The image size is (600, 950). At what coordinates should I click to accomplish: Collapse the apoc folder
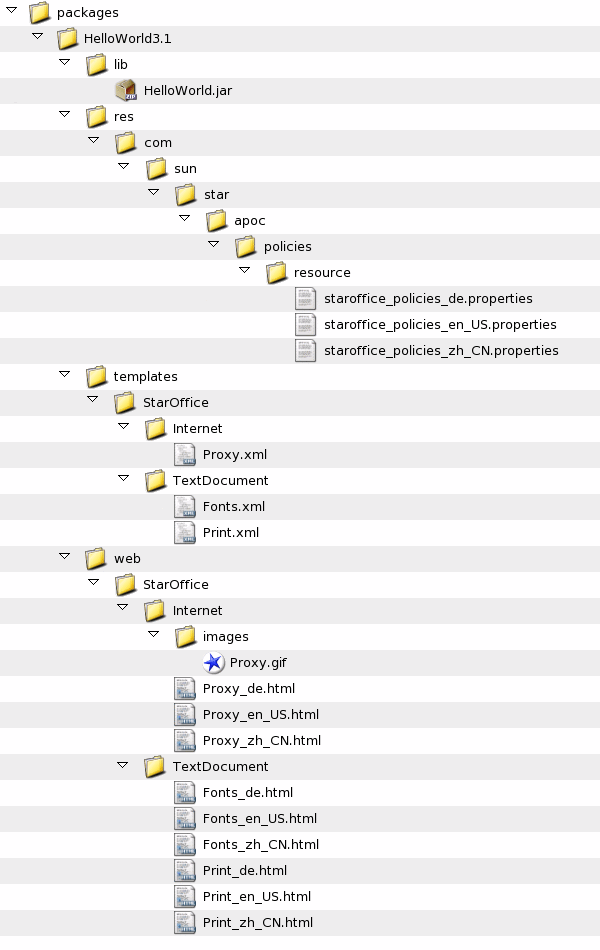tap(184, 218)
